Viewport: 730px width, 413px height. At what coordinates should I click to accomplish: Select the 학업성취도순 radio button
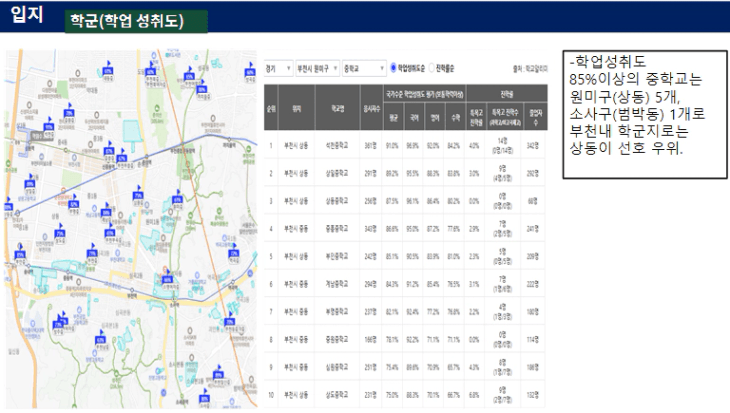point(393,68)
